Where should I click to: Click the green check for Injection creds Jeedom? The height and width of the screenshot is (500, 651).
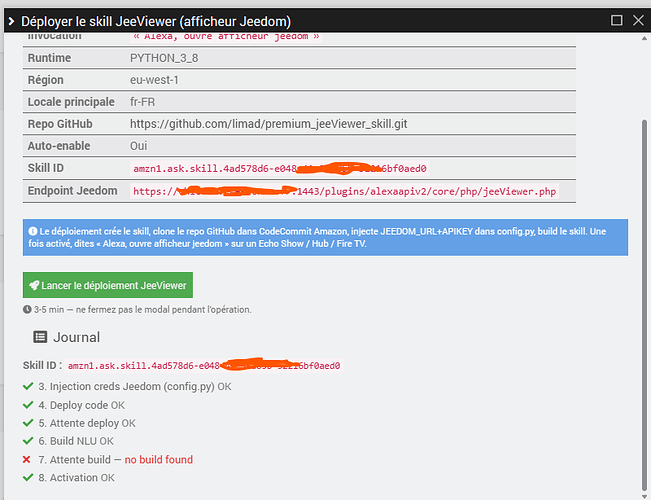tap(28, 386)
